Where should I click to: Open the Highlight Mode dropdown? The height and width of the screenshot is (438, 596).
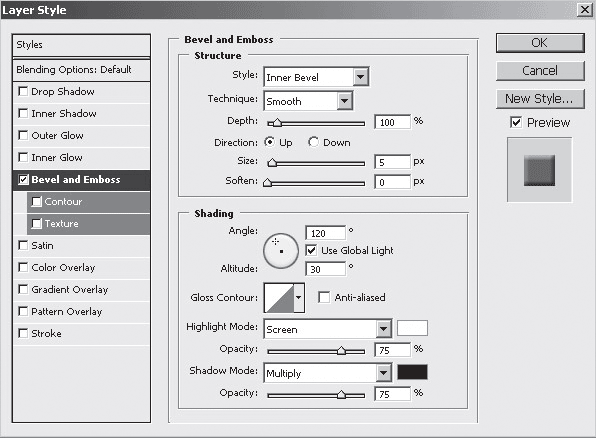(x=328, y=329)
